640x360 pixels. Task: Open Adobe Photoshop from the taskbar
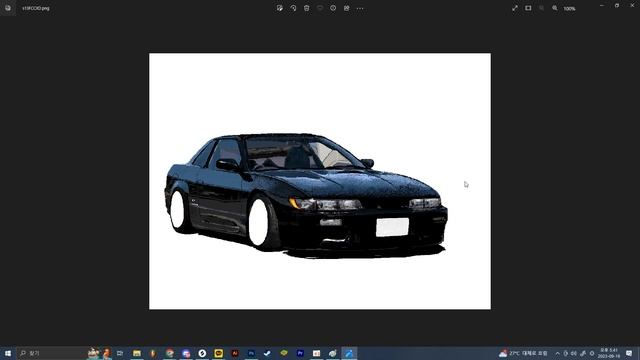click(251, 353)
